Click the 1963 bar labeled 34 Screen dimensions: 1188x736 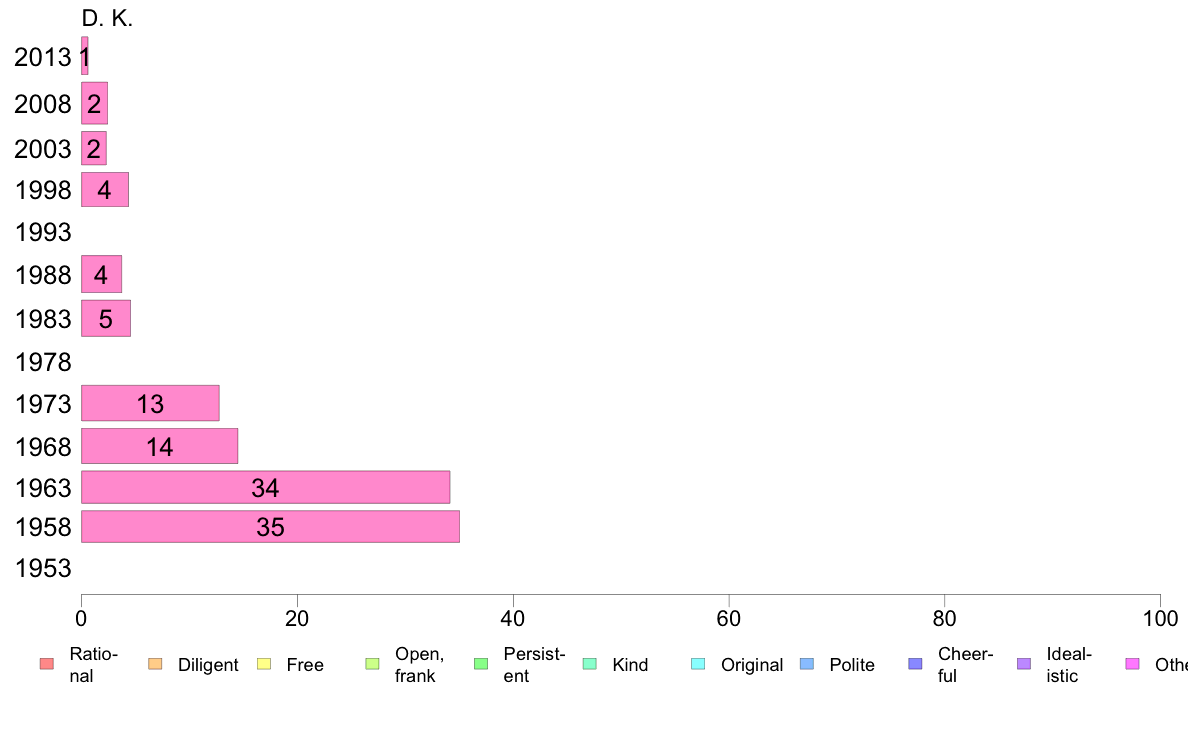click(265, 487)
